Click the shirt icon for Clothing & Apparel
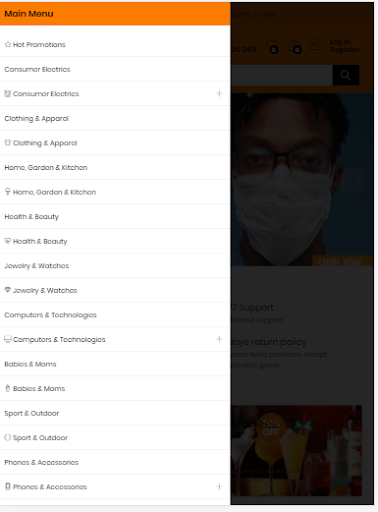 (x=8, y=143)
